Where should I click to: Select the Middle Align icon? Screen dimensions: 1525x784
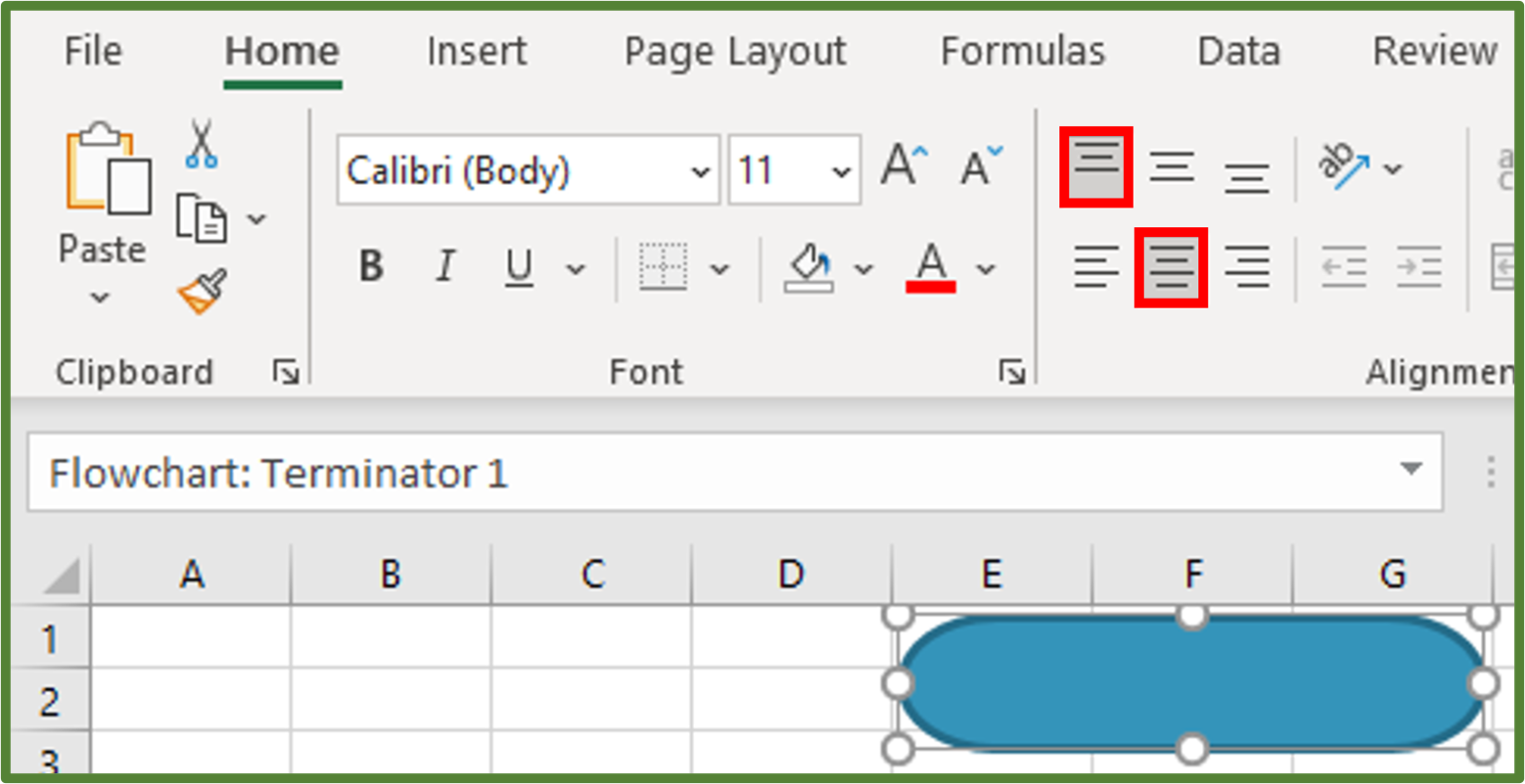1172,167
